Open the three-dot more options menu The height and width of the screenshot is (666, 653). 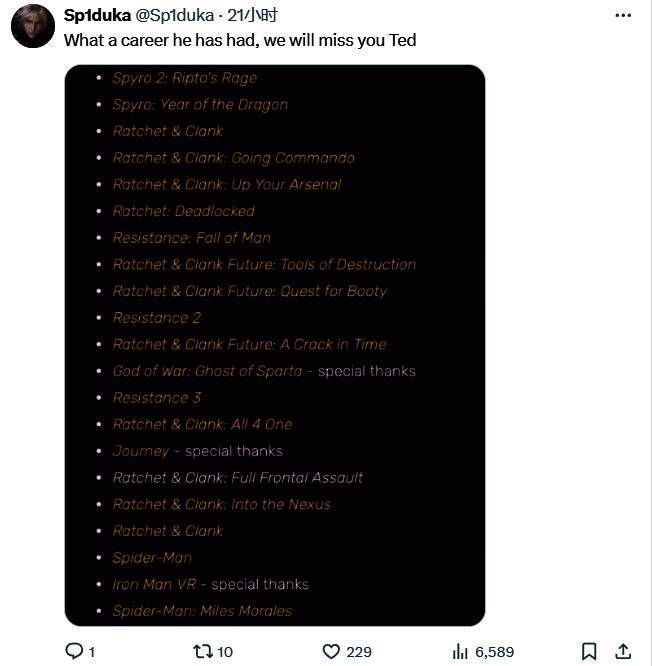(623, 15)
